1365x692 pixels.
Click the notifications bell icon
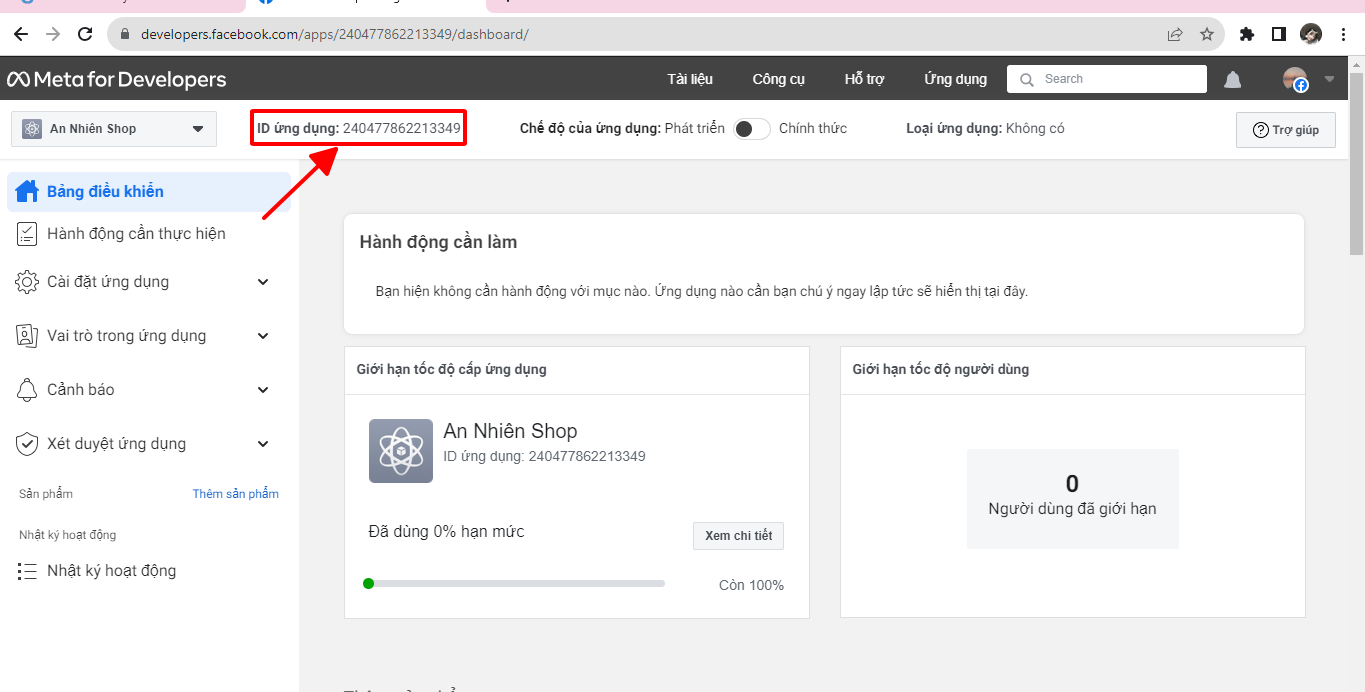tap(1233, 80)
